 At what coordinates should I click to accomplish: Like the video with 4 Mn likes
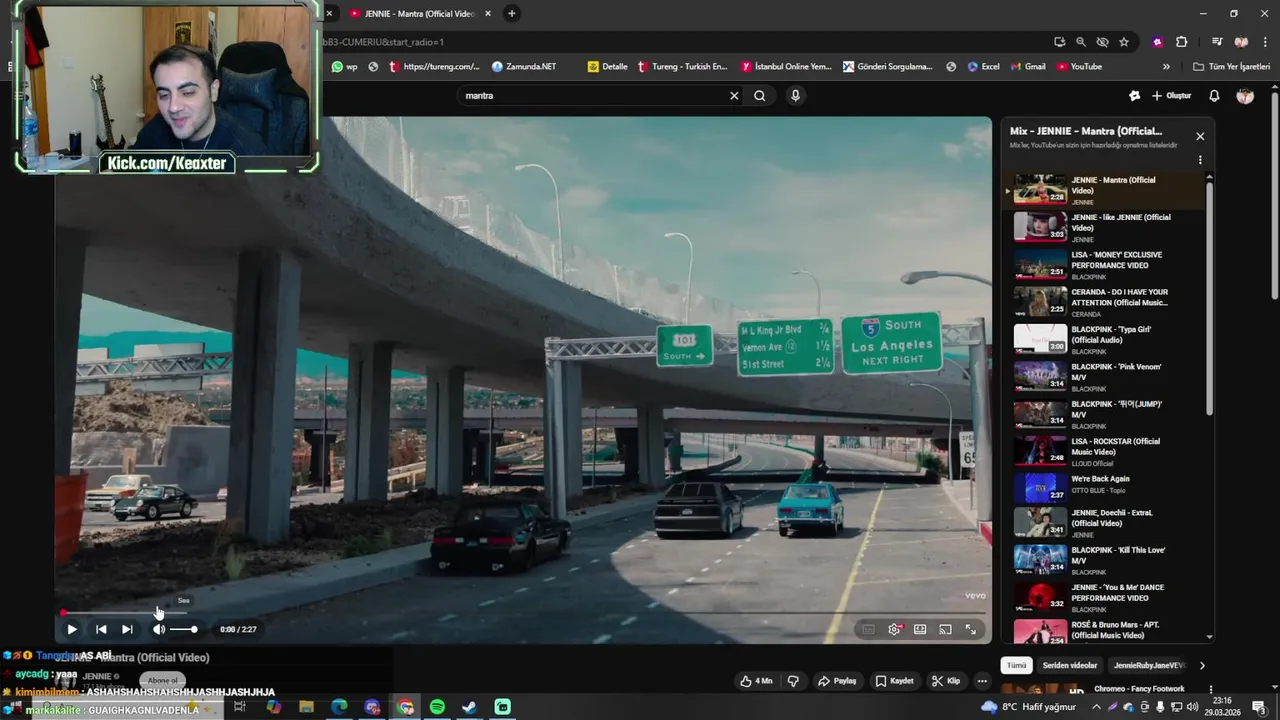(x=756, y=681)
